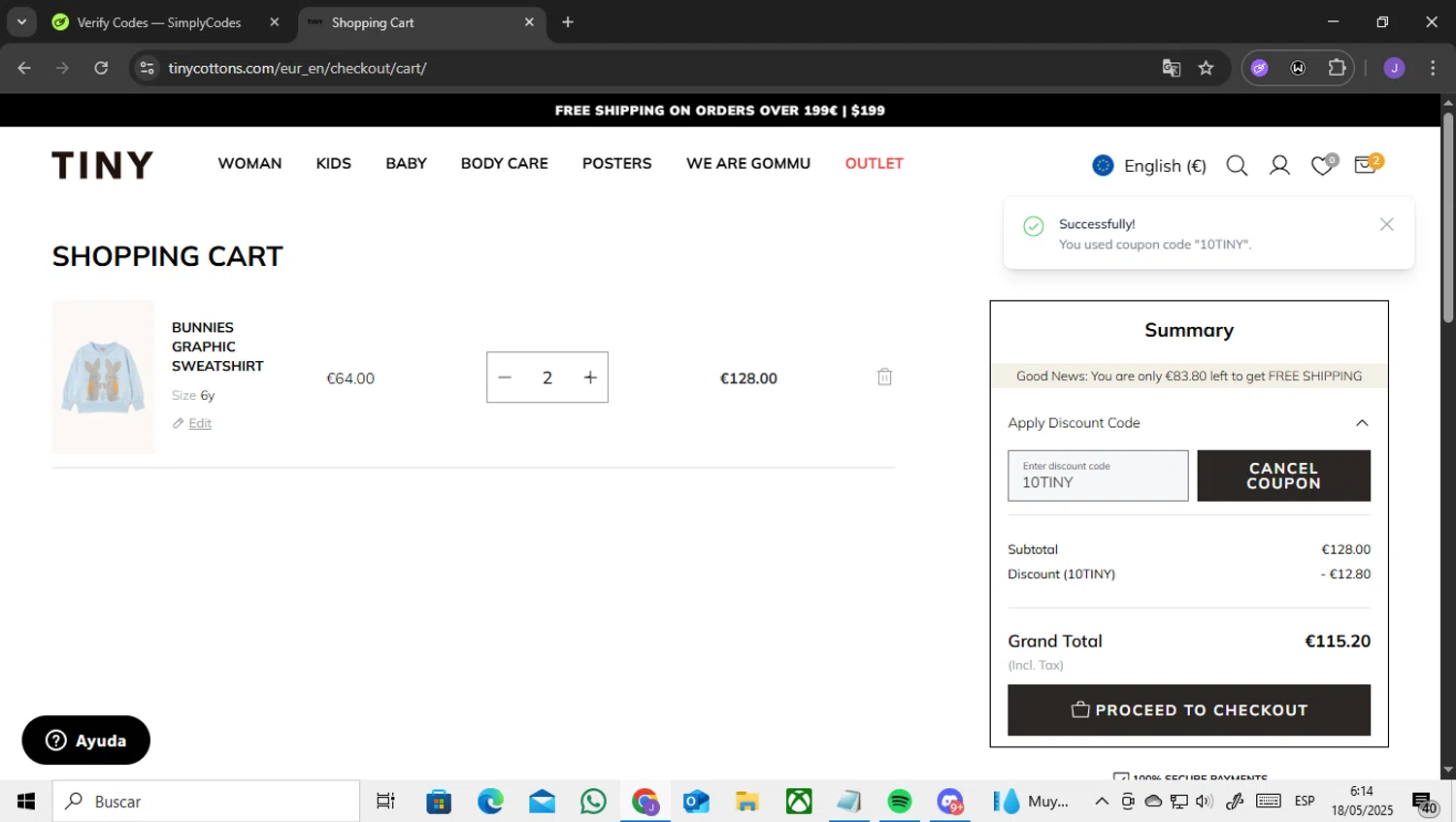This screenshot has height=822, width=1456.
Task: Open Task View on the taskbar
Action: (385, 802)
